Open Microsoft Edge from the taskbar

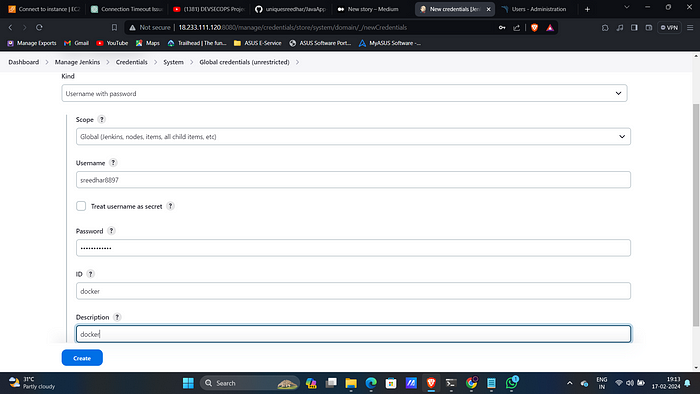click(x=371, y=383)
